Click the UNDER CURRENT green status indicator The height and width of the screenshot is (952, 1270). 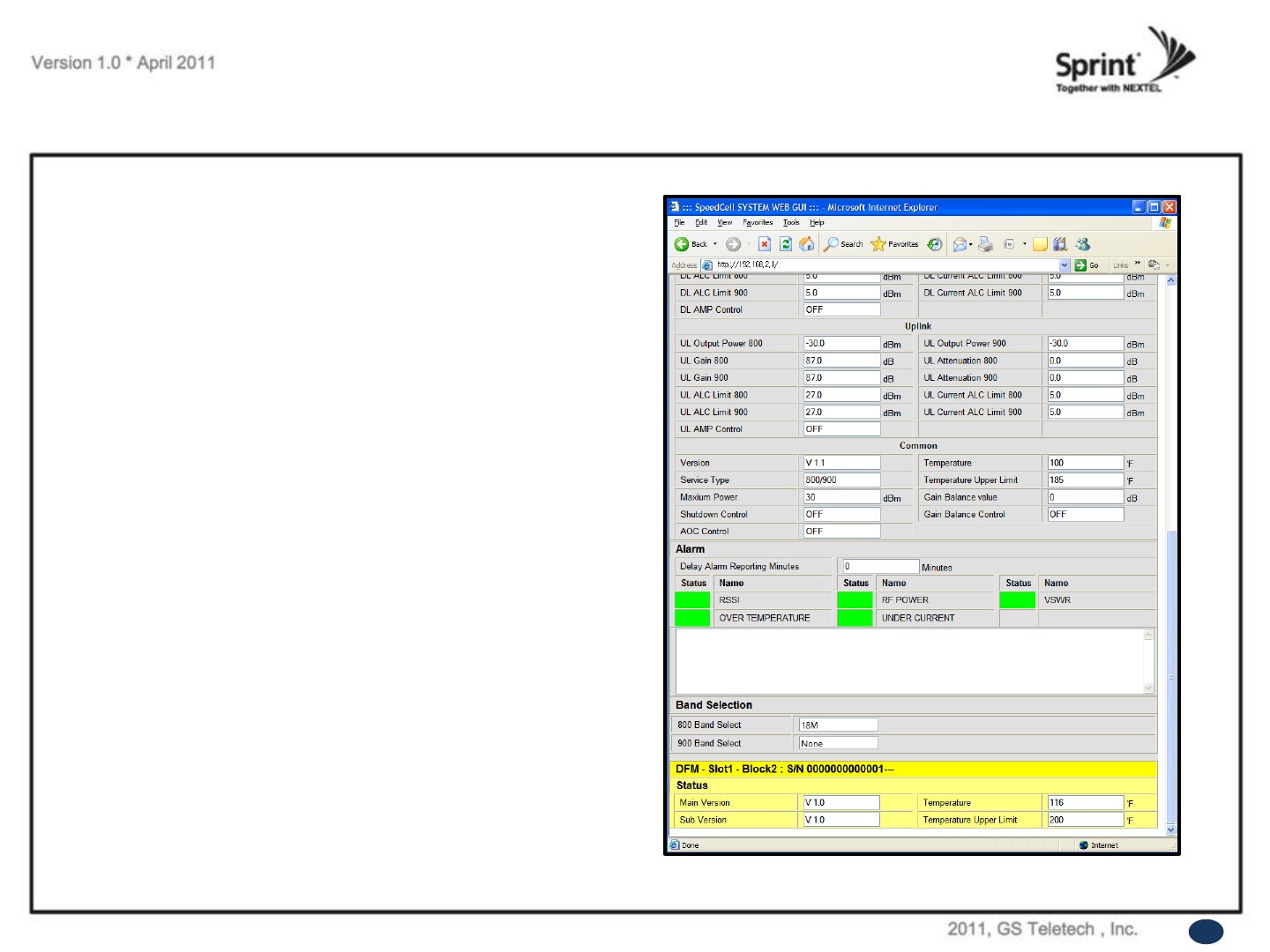(855, 618)
